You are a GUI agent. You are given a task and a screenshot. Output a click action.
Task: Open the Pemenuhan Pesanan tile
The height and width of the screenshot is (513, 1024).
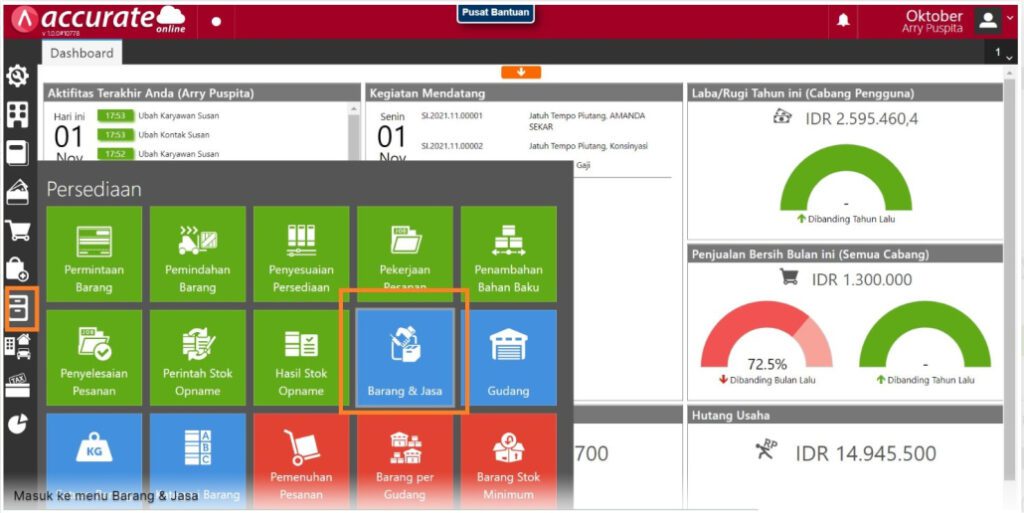(x=301, y=461)
